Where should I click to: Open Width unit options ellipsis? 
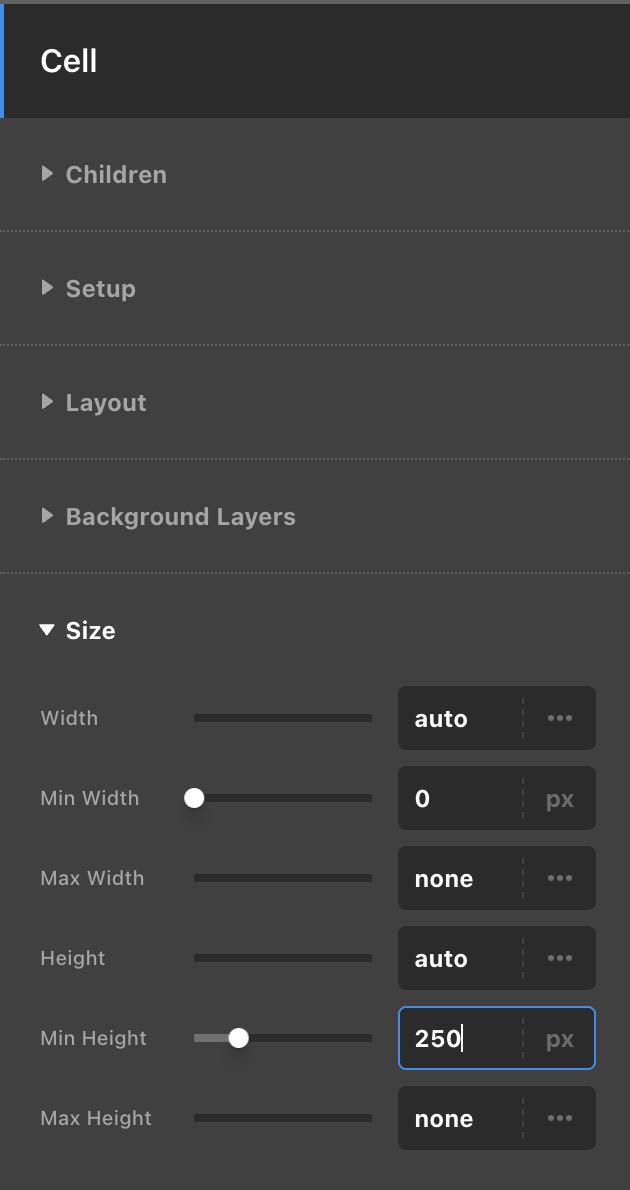click(560, 718)
